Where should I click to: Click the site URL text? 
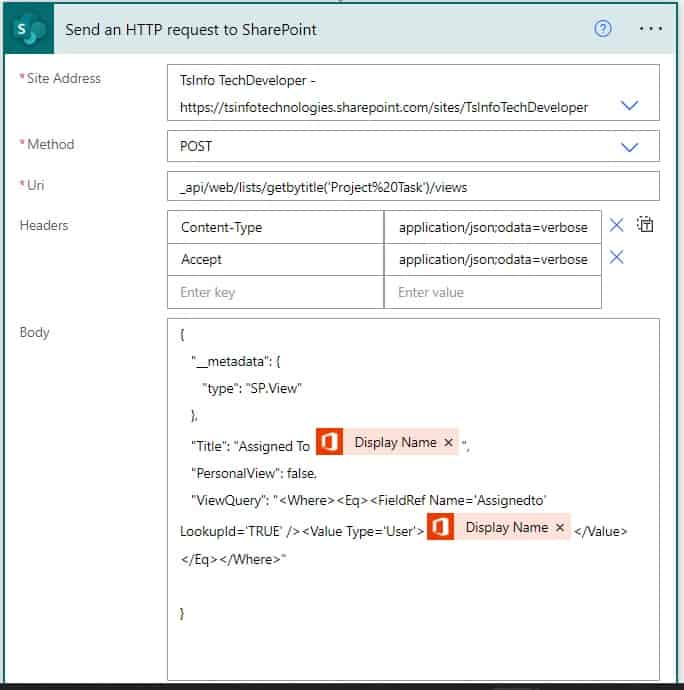384,107
